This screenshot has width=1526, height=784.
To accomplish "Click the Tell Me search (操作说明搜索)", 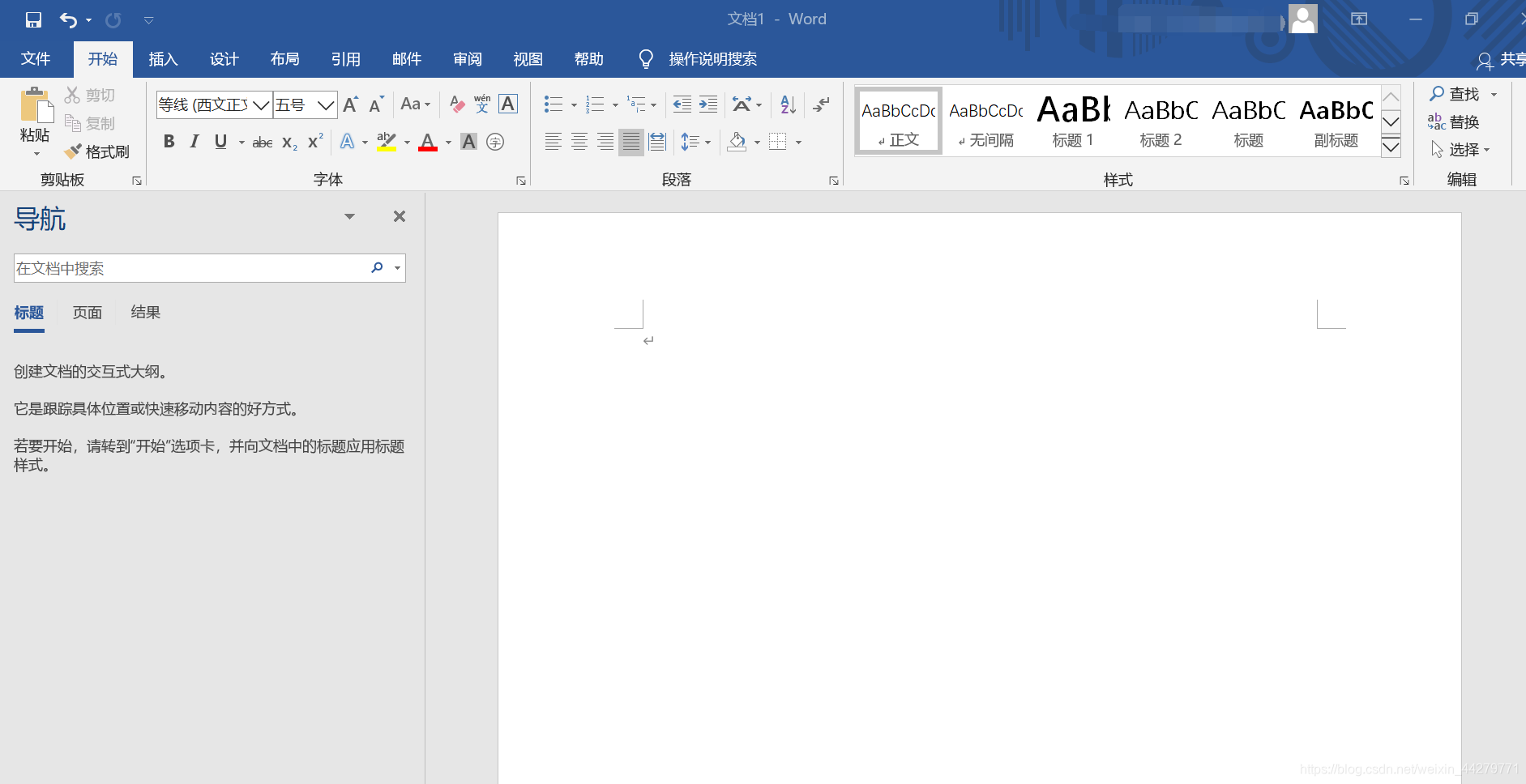I will coord(698,59).
